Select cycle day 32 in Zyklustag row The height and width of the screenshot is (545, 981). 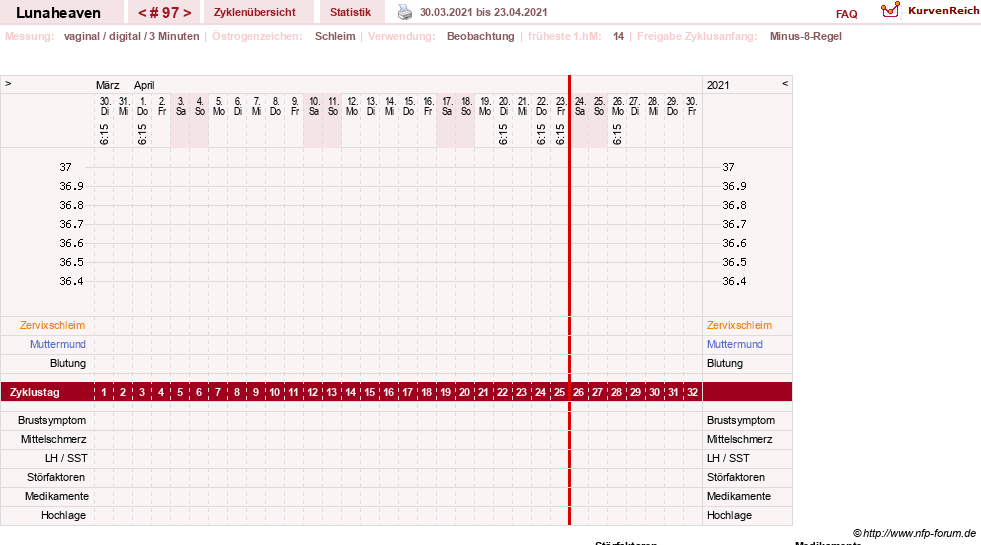coord(693,392)
